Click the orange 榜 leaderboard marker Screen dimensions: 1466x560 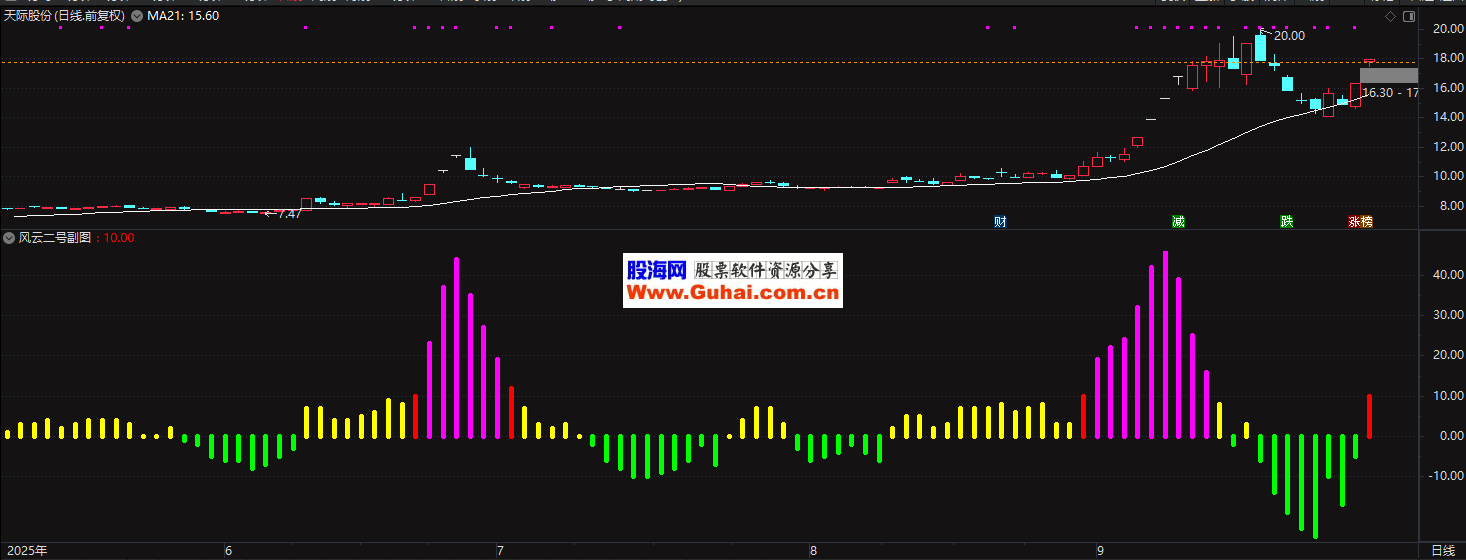[1366, 221]
